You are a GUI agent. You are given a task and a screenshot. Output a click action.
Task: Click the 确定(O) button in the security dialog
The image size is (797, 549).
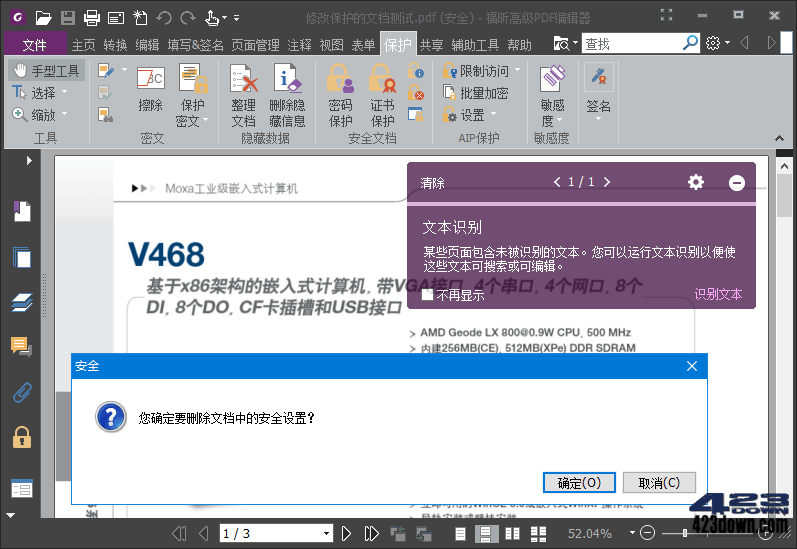(x=579, y=482)
